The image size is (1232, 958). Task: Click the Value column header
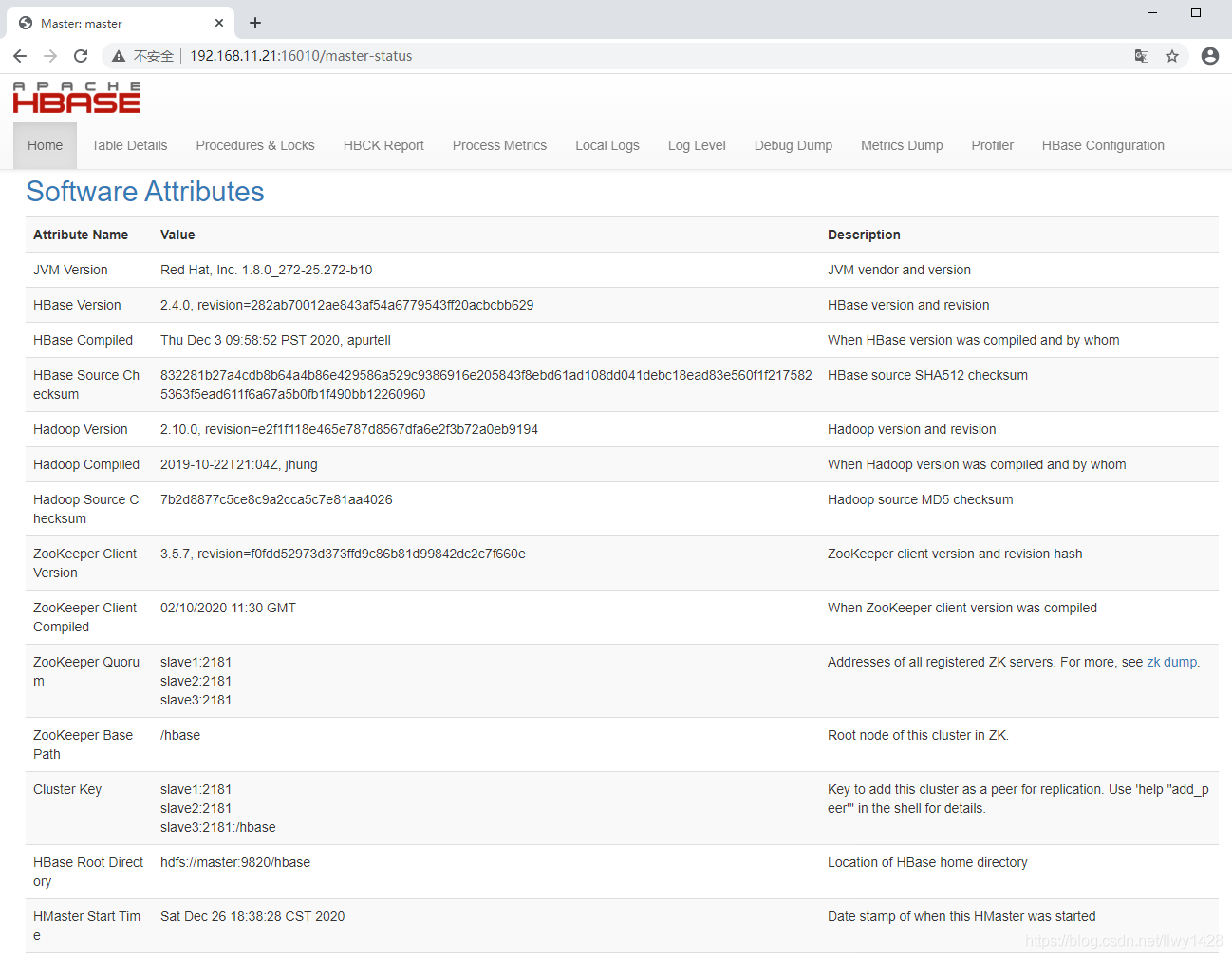[x=177, y=235]
